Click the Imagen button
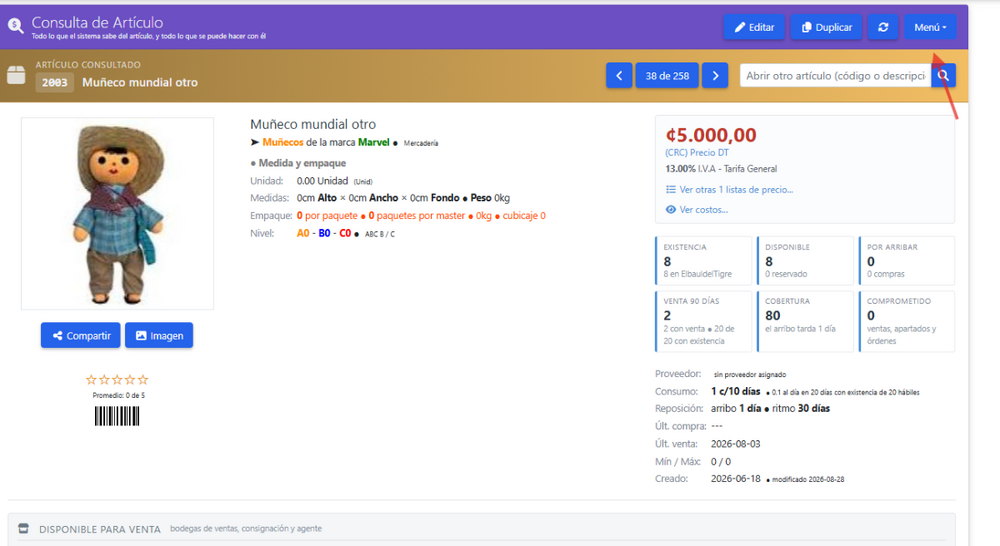The image size is (1000, 546). pyautogui.click(x=159, y=336)
